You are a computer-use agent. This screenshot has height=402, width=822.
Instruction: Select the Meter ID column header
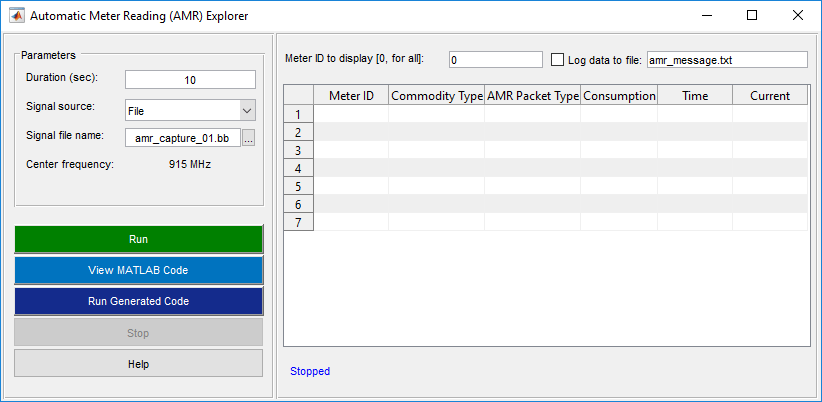pyautogui.click(x=351, y=96)
